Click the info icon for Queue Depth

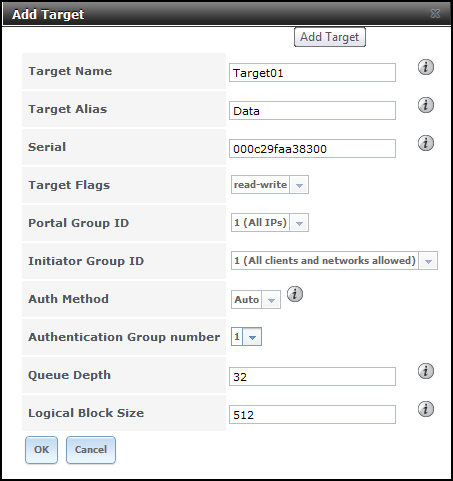[x=426, y=371]
